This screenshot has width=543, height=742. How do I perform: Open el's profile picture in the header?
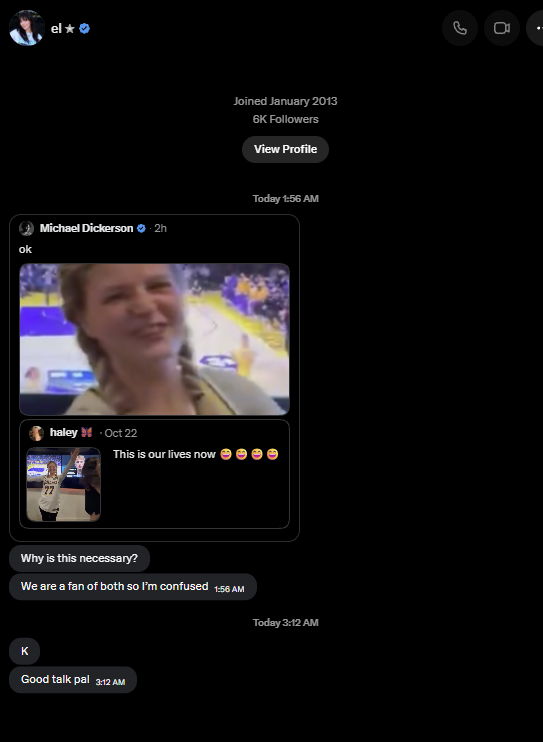click(27, 28)
